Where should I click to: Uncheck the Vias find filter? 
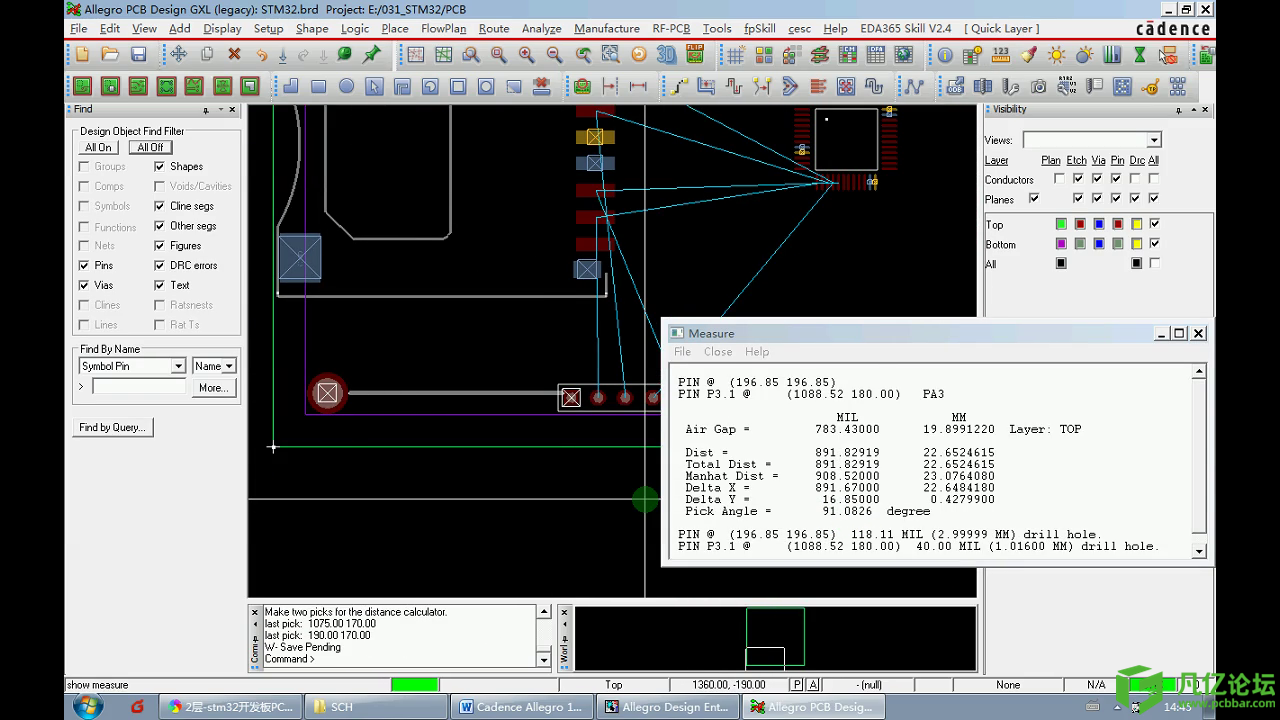pos(84,285)
